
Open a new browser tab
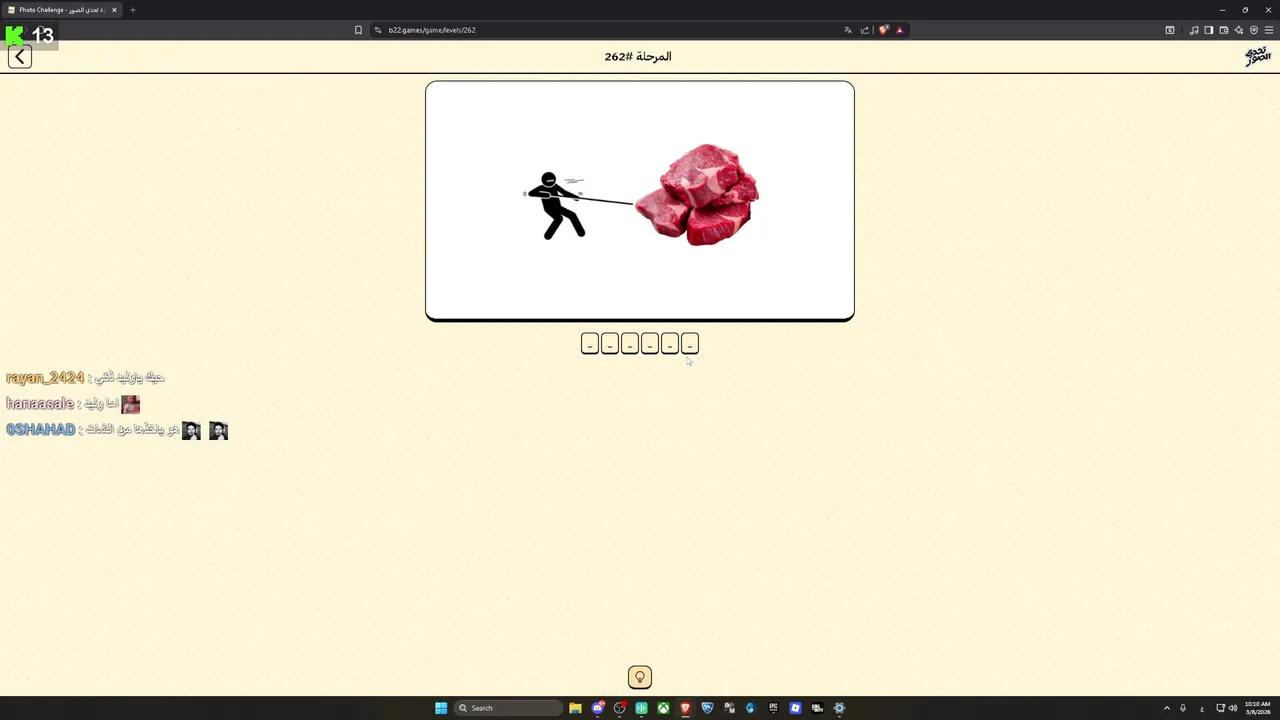(132, 10)
